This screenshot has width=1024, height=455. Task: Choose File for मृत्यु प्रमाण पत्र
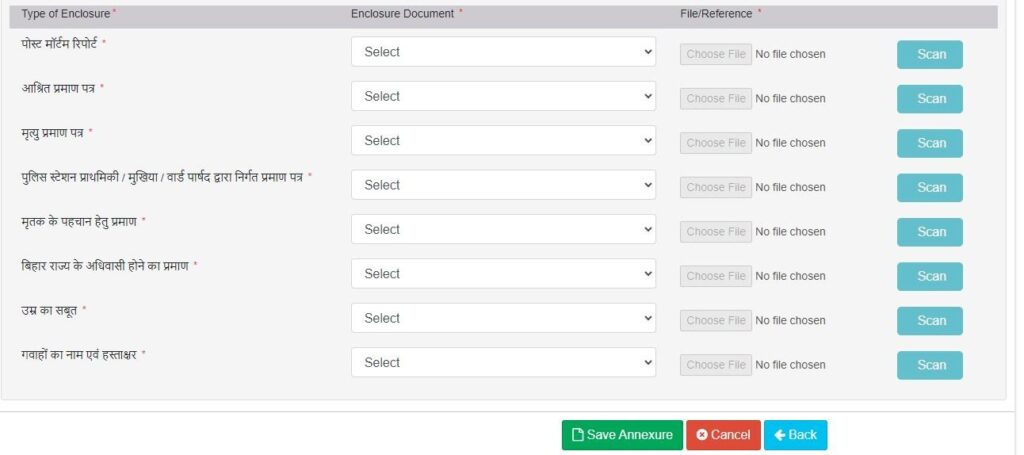tap(716, 143)
